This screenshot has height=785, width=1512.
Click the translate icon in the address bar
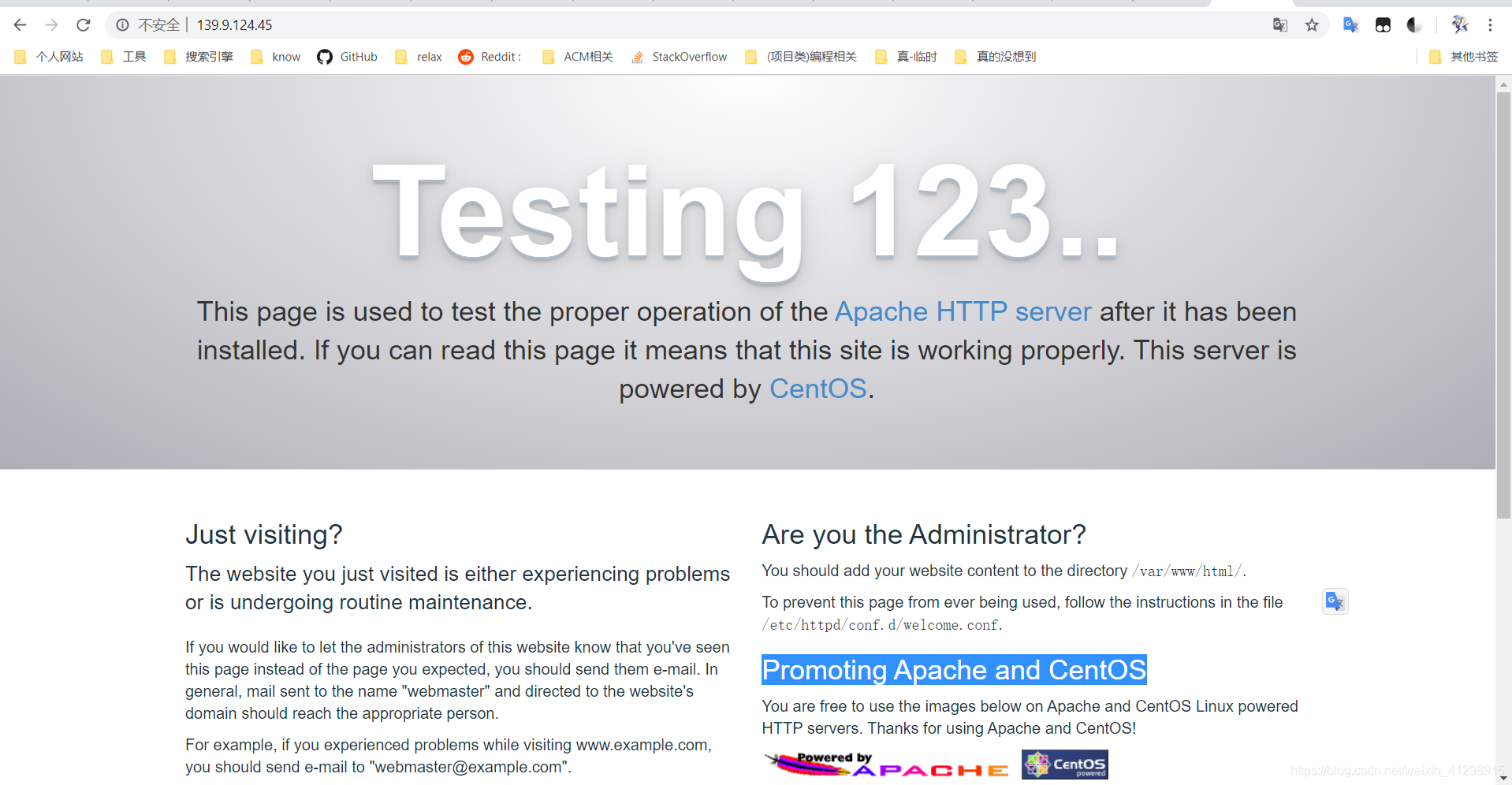(x=1279, y=24)
